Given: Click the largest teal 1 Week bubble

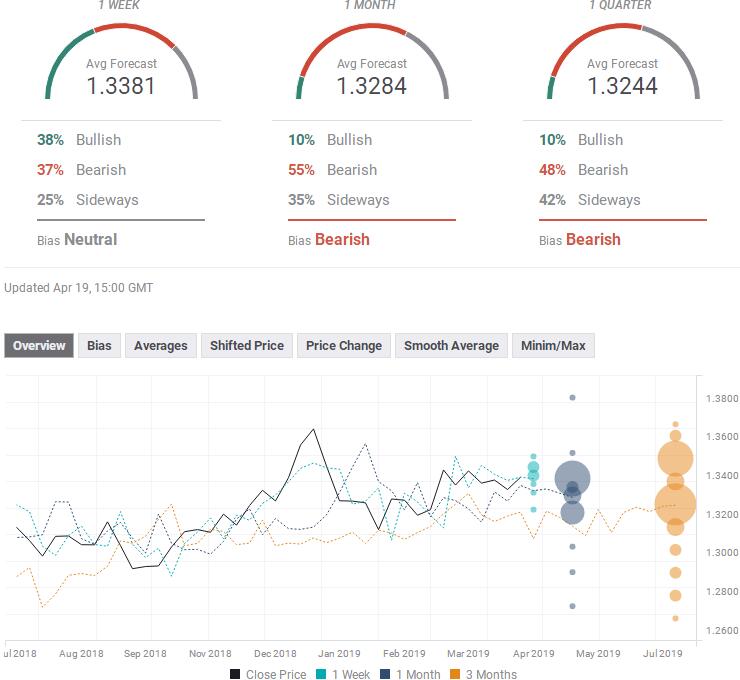Looking at the screenshot, I should click(x=534, y=468).
